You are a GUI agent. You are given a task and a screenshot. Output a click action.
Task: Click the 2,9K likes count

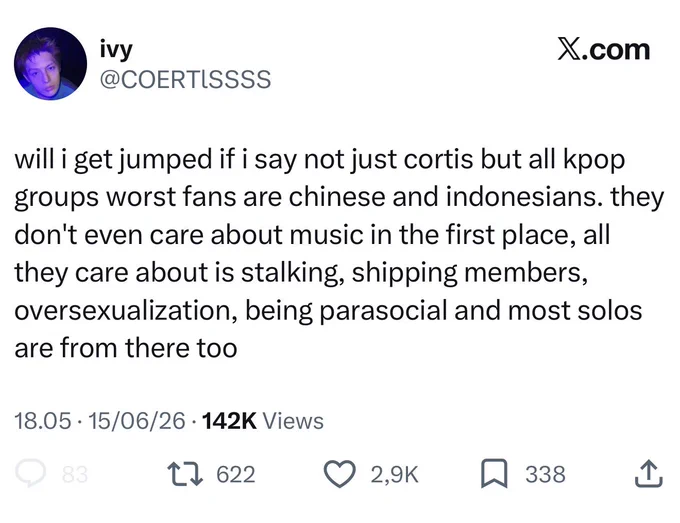point(394,474)
